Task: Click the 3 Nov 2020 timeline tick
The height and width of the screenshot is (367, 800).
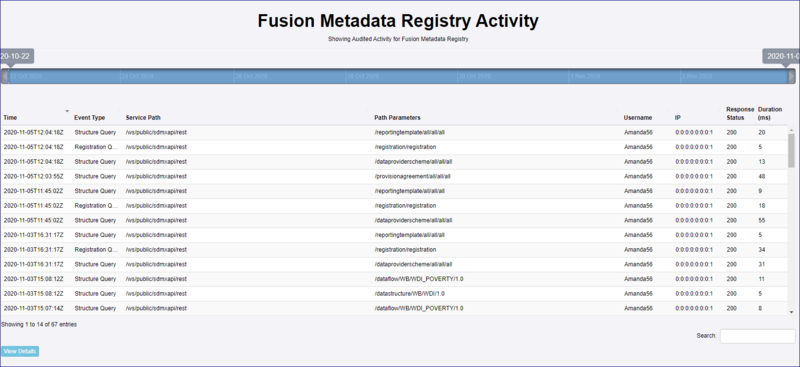Action: click(696, 76)
